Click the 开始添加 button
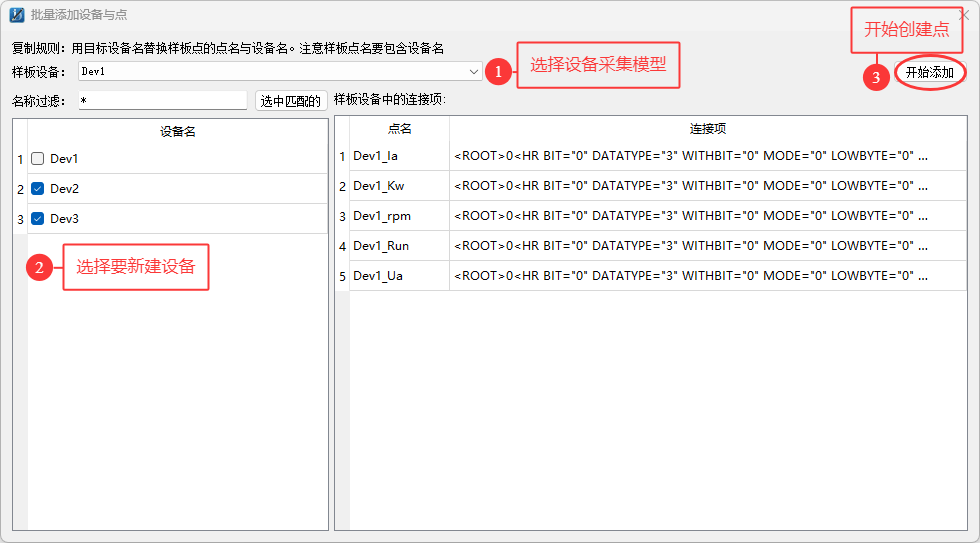Viewport: 980px width, 543px height. point(930,72)
